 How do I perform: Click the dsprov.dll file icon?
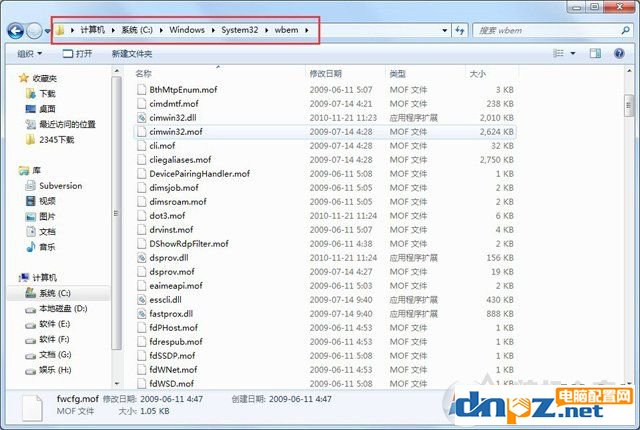[x=141, y=258]
